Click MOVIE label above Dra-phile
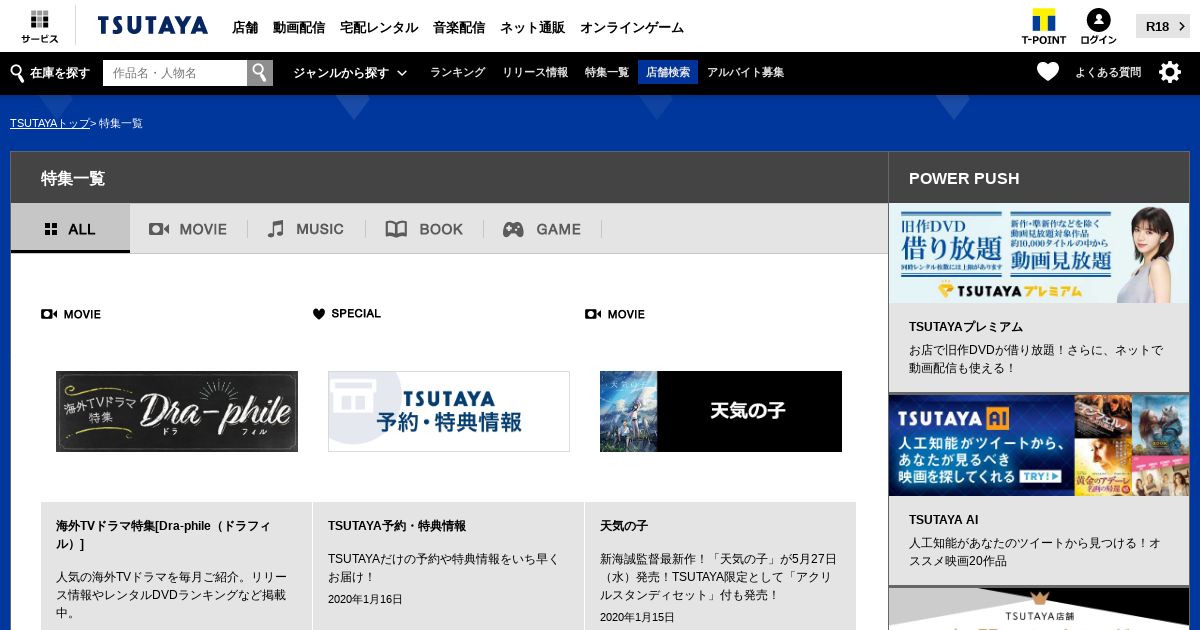 pos(71,314)
